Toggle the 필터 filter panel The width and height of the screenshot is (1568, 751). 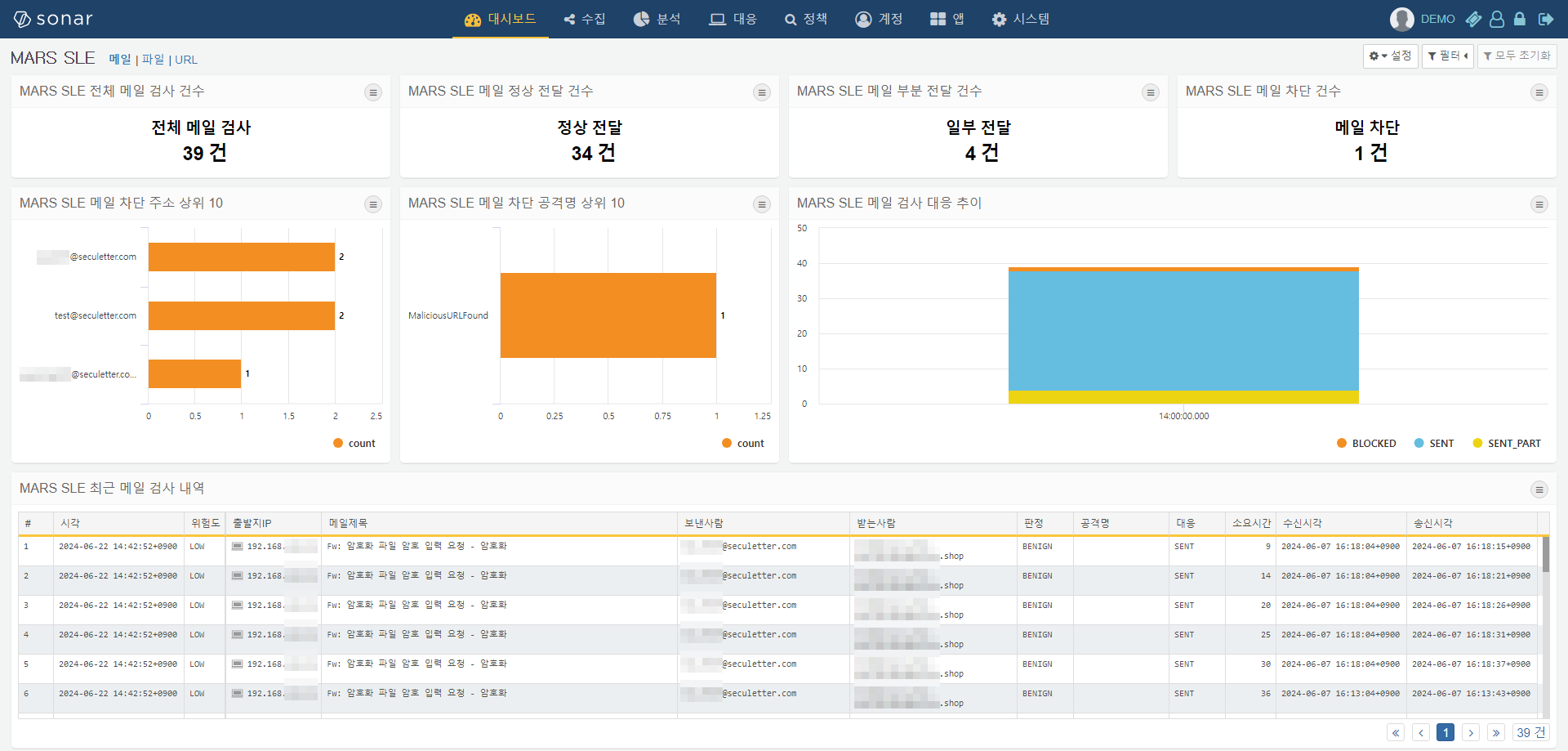click(1448, 56)
